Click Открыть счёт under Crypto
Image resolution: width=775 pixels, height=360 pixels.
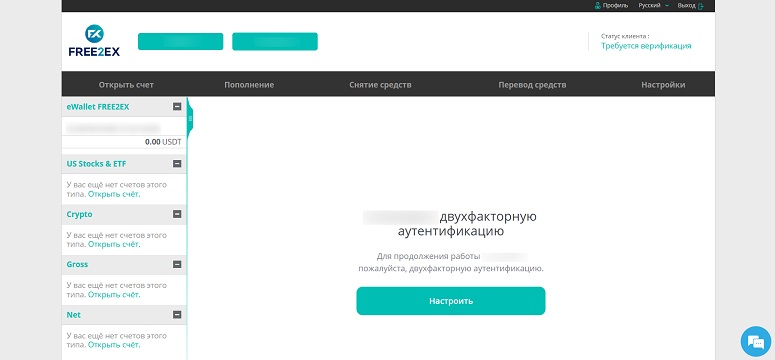click(x=114, y=244)
